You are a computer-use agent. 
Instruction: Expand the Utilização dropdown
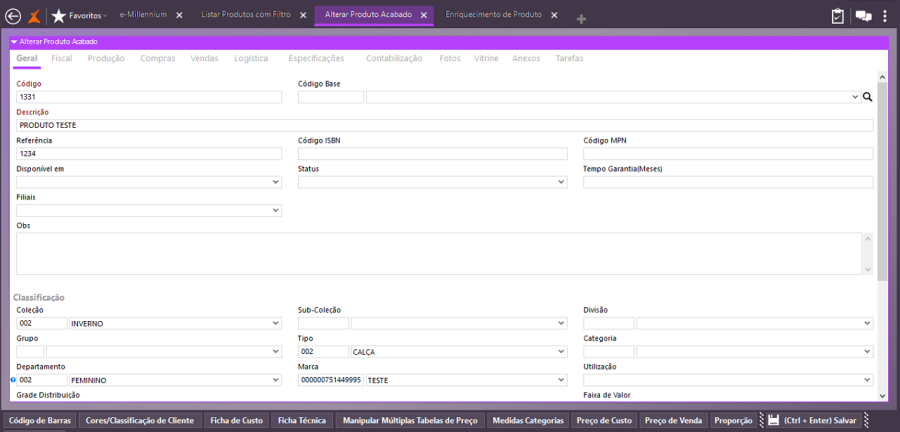[868, 380]
